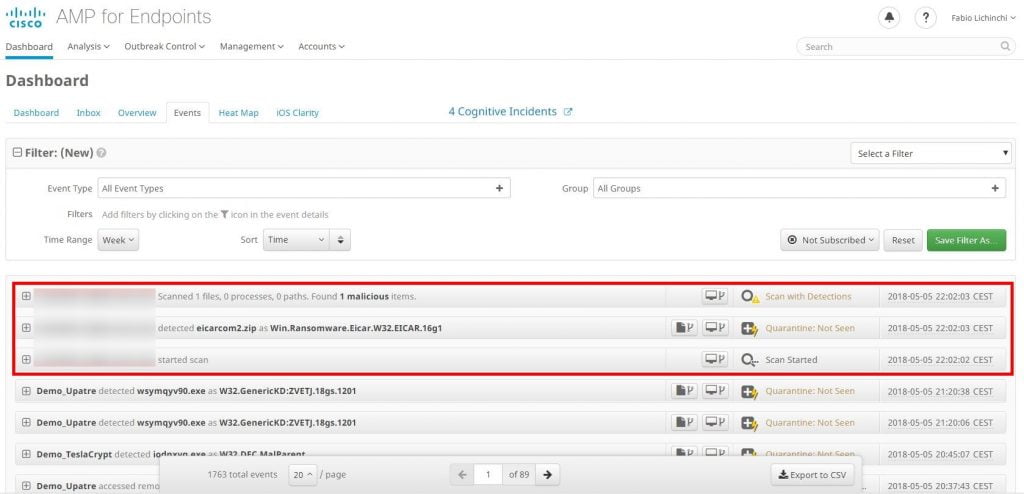Screen dimensions: 1024x494
Task: Expand Demo_Upatre event at 21:20:38
Action: coord(26,391)
